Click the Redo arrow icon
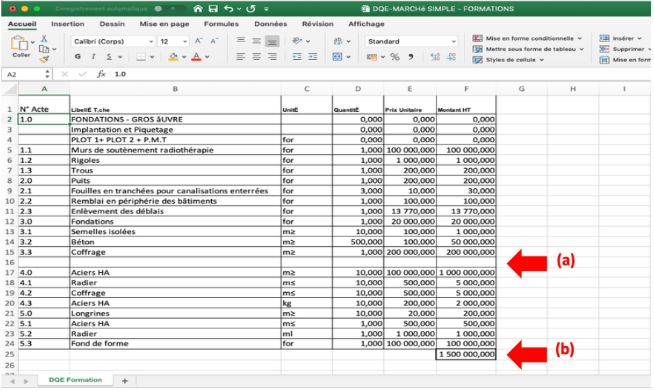Viewport: 654px width, 391px height. [251, 8]
